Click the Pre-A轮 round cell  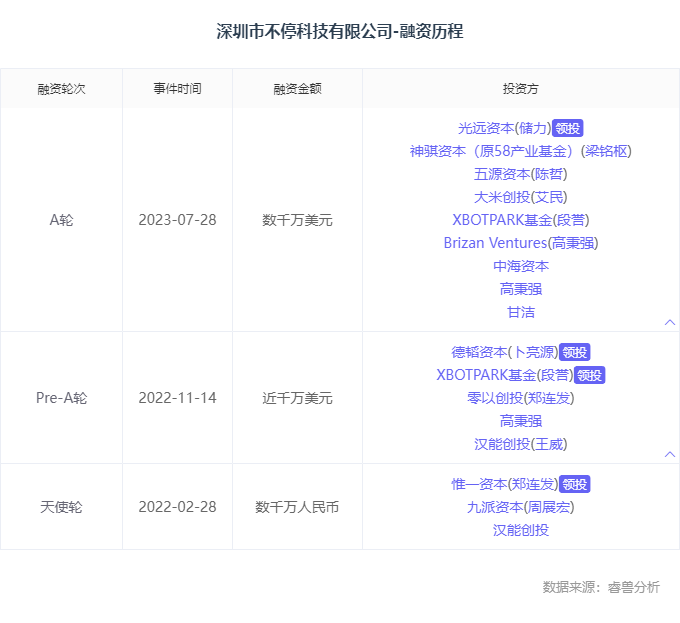tap(61, 398)
